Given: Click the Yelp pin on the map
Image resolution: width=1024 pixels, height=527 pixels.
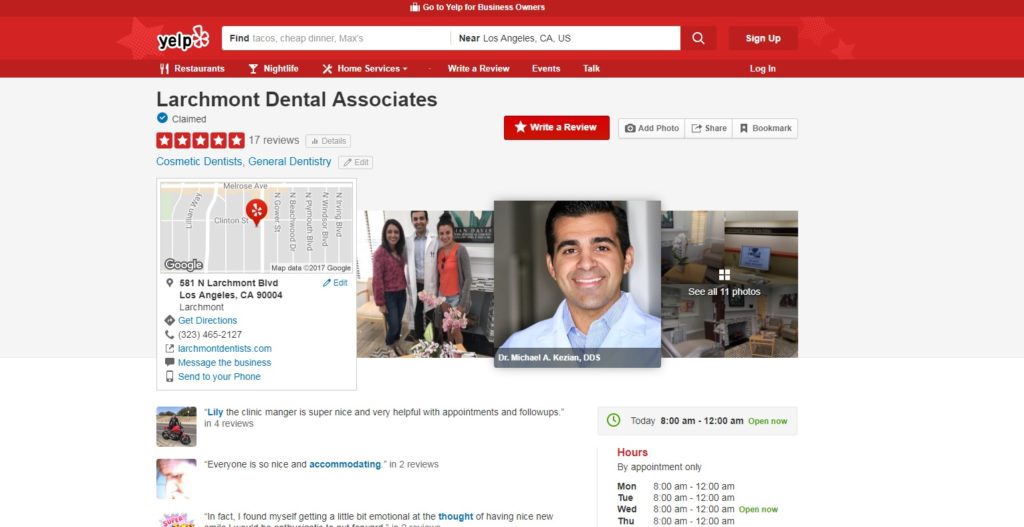Looking at the screenshot, I should click(x=257, y=212).
